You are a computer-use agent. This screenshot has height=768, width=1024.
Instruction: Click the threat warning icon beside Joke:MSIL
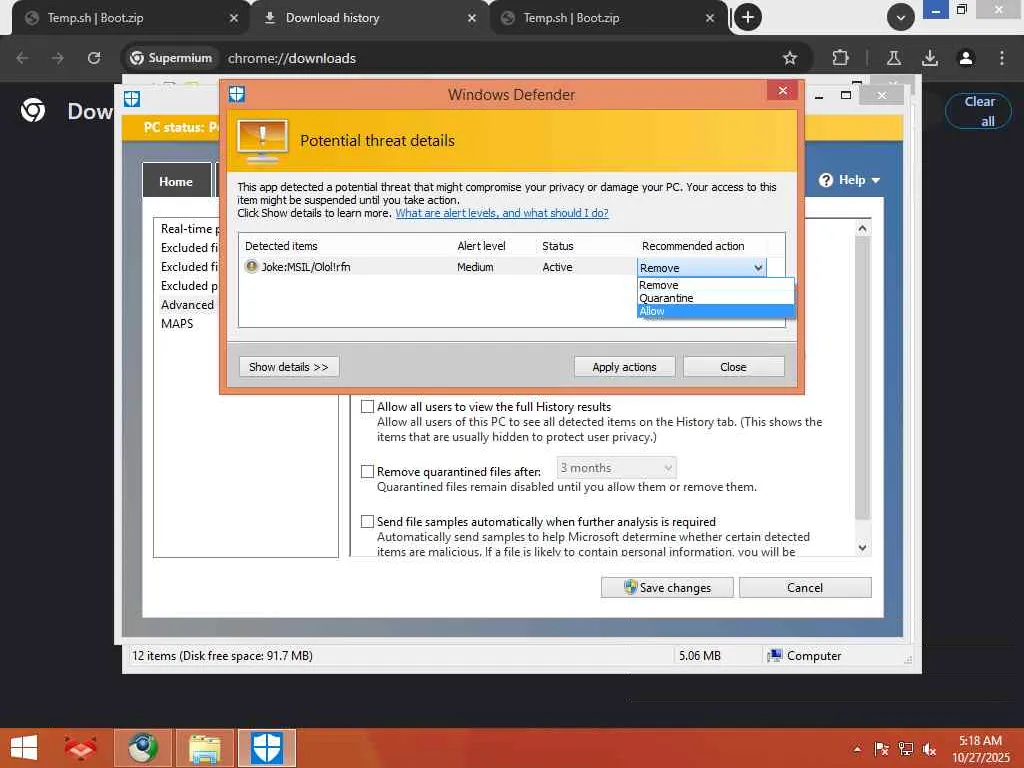[251, 266]
